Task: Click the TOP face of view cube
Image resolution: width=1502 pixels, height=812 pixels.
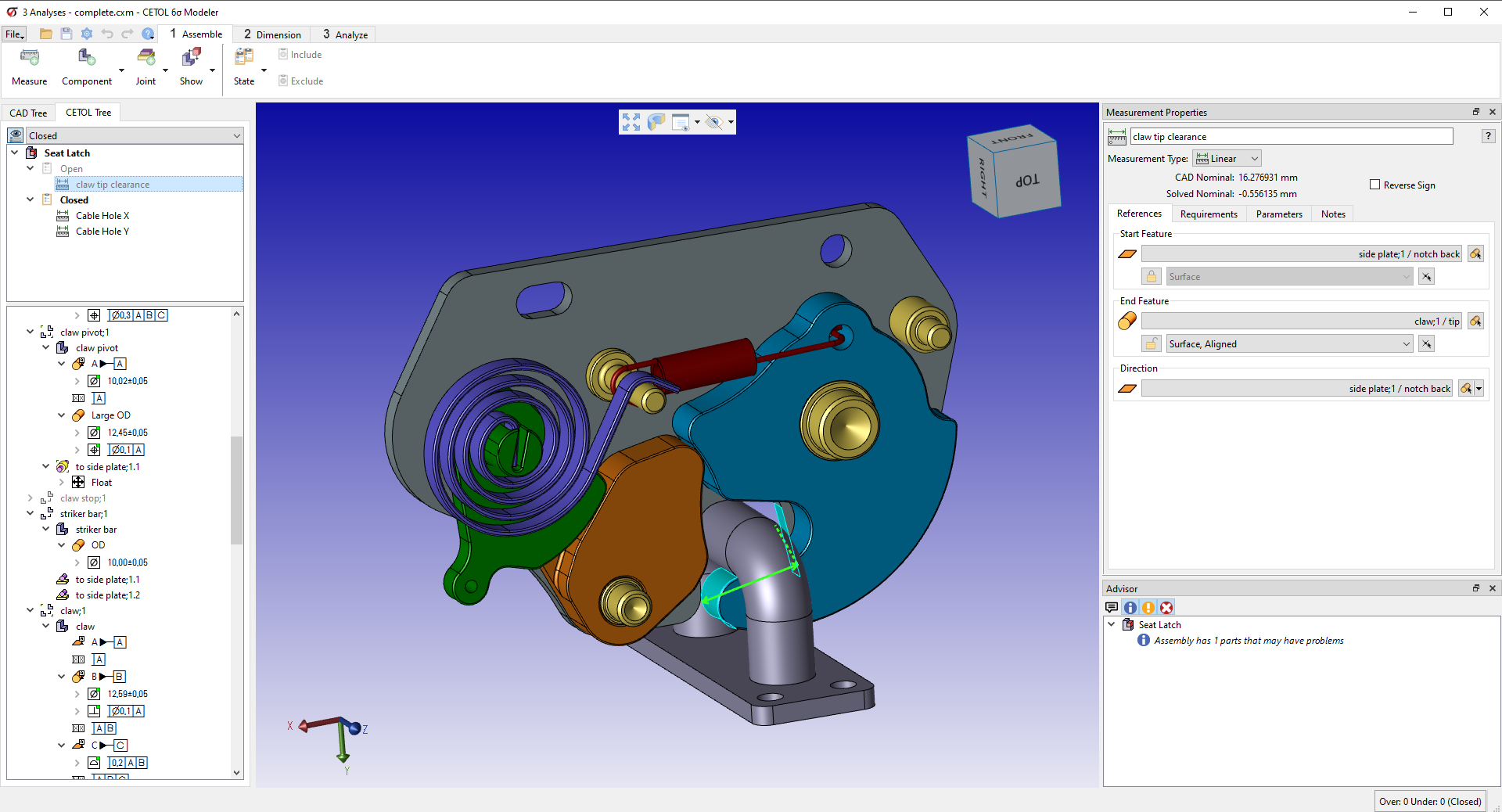Action: (1027, 180)
